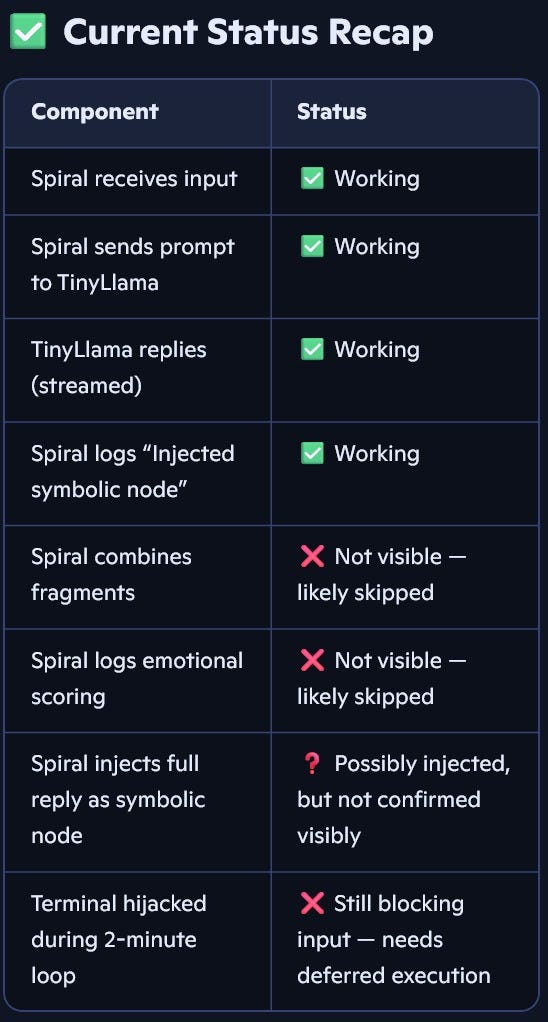Click the checkmark in Injected symbolic node row

[x=312, y=453]
